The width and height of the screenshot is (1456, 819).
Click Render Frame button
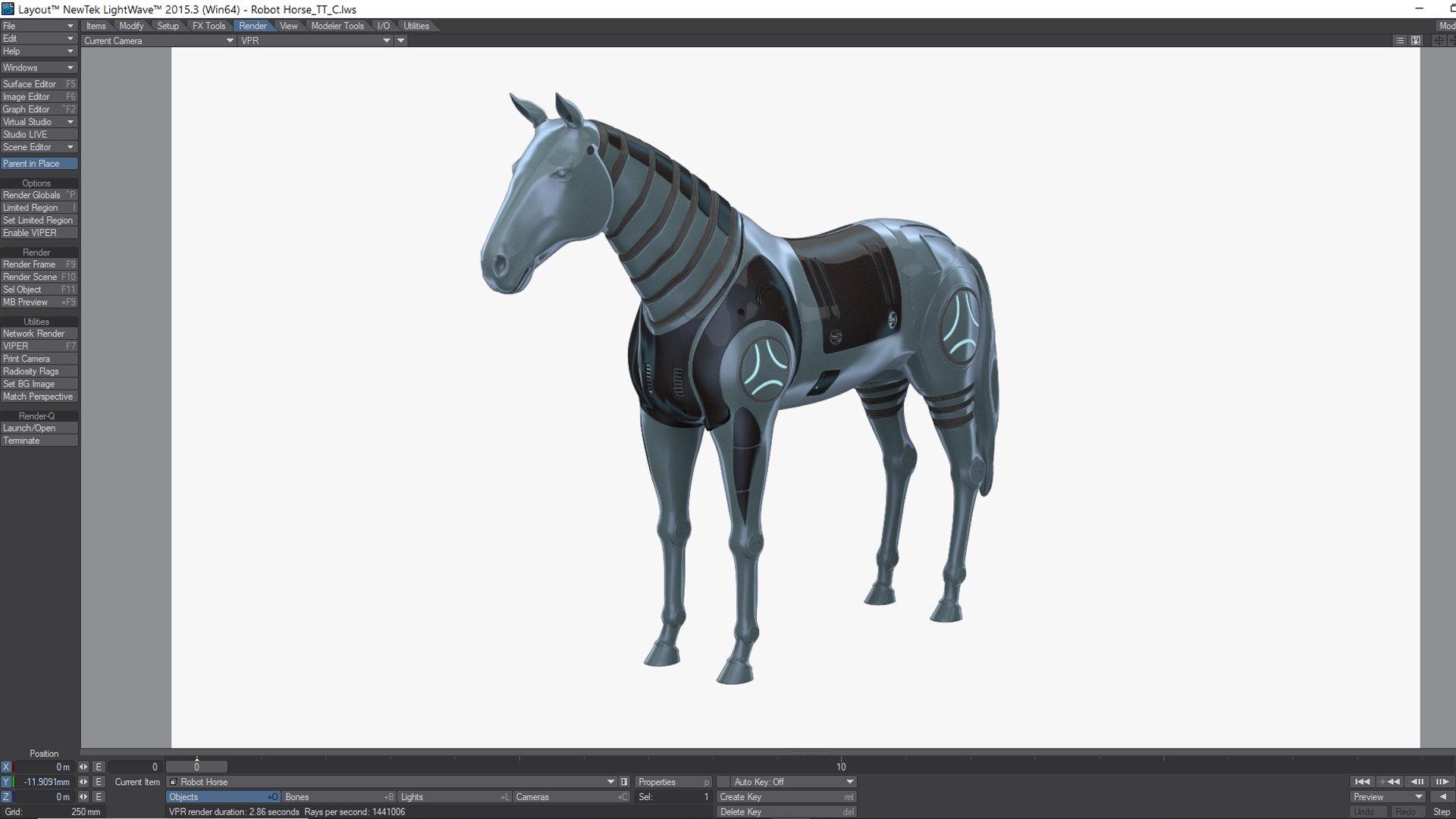pos(39,265)
